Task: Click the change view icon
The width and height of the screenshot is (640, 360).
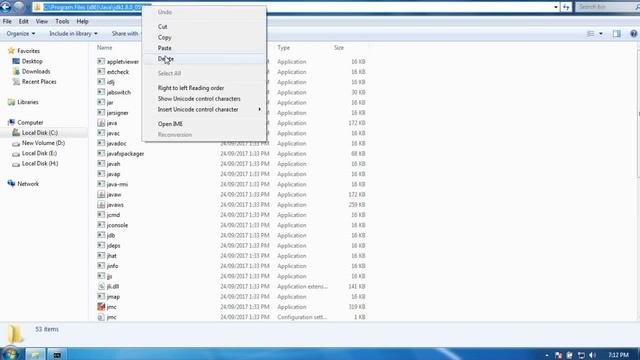Action: (591, 33)
